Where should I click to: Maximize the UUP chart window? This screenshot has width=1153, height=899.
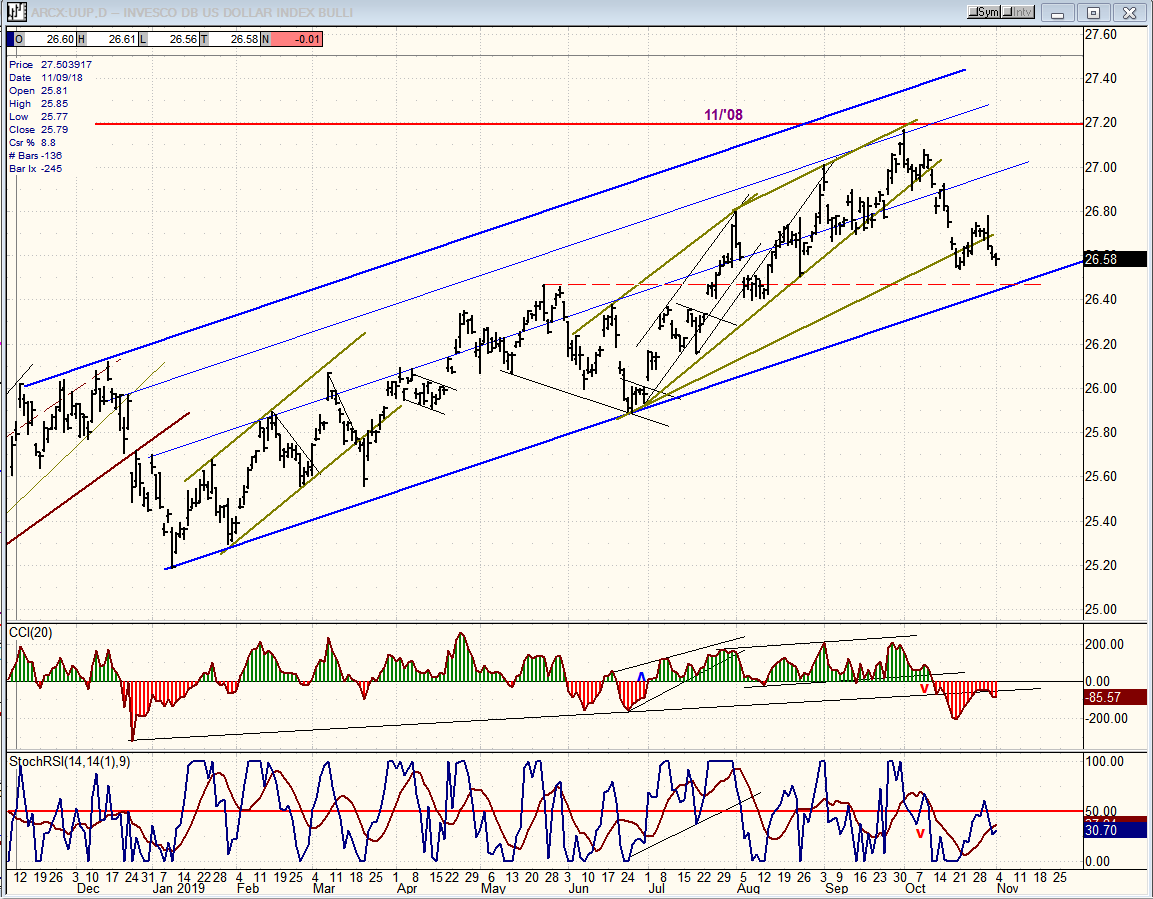pos(1093,12)
